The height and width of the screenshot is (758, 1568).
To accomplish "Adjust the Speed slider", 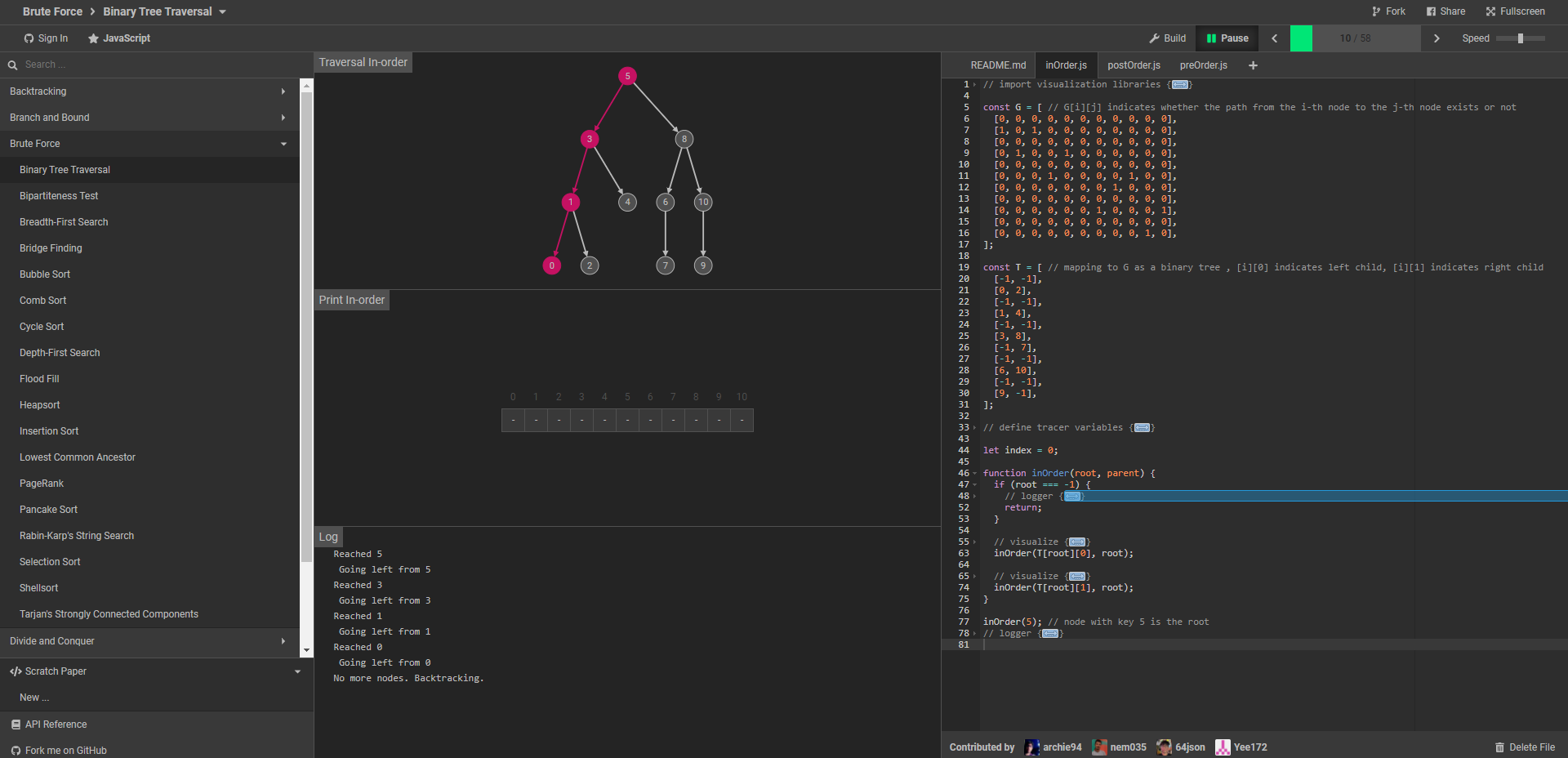I will (x=1520, y=38).
